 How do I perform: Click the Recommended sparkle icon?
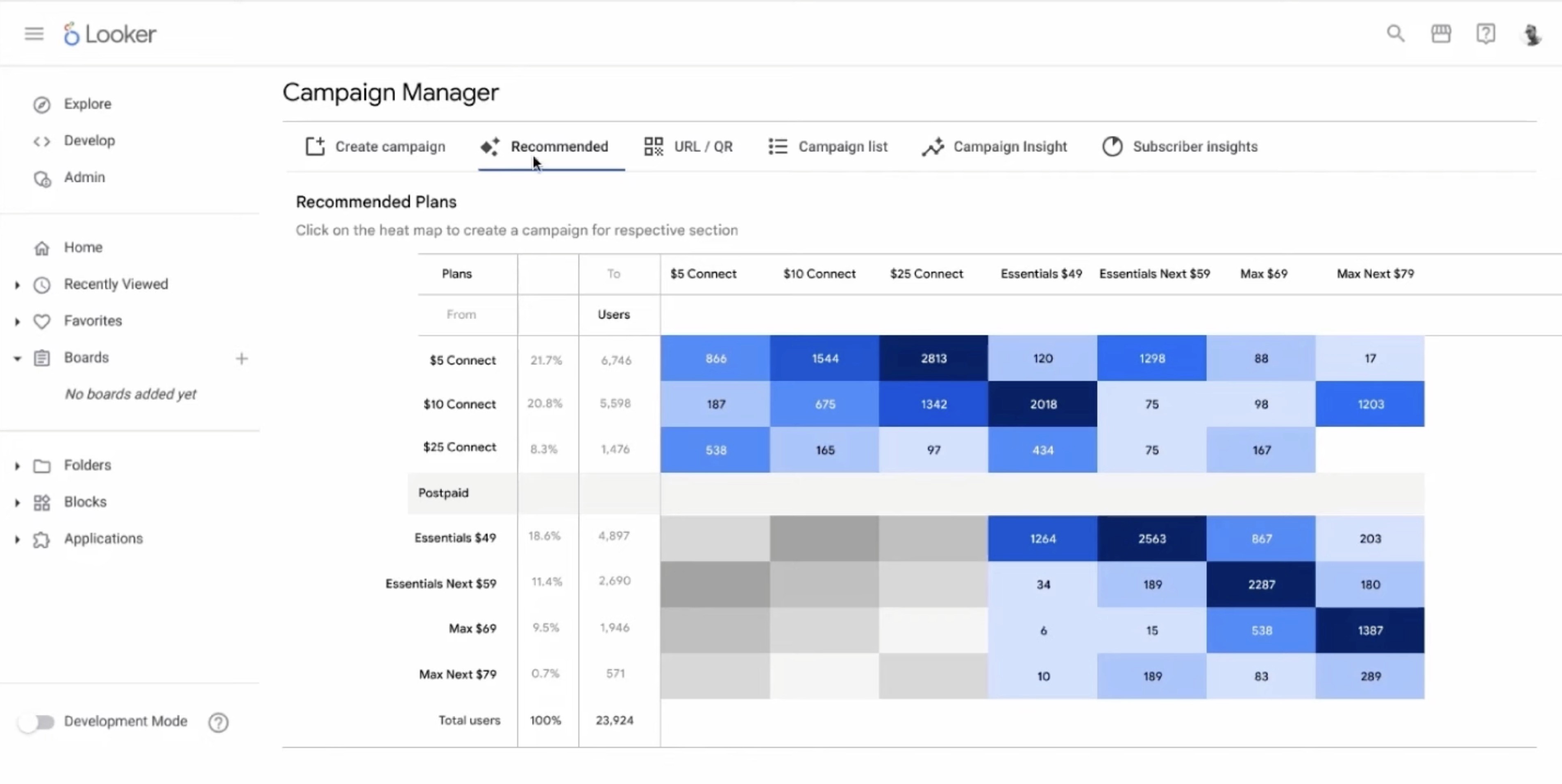(x=490, y=146)
